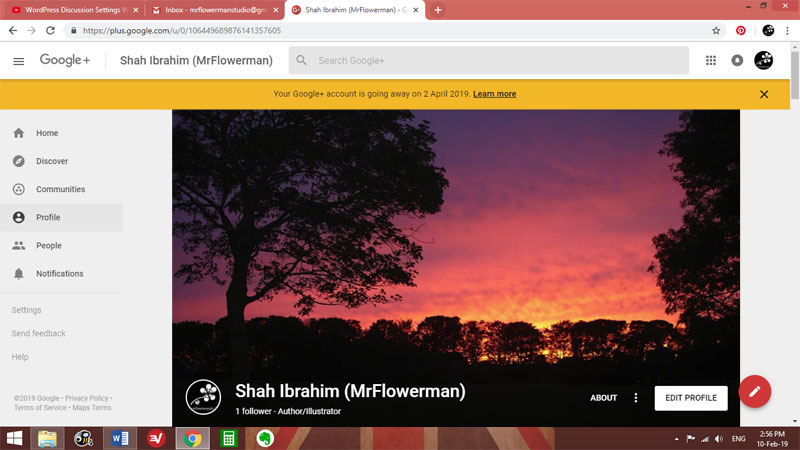Click the ABOUT button
Viewport: 800px width, 450px height.
coord(604,398)
